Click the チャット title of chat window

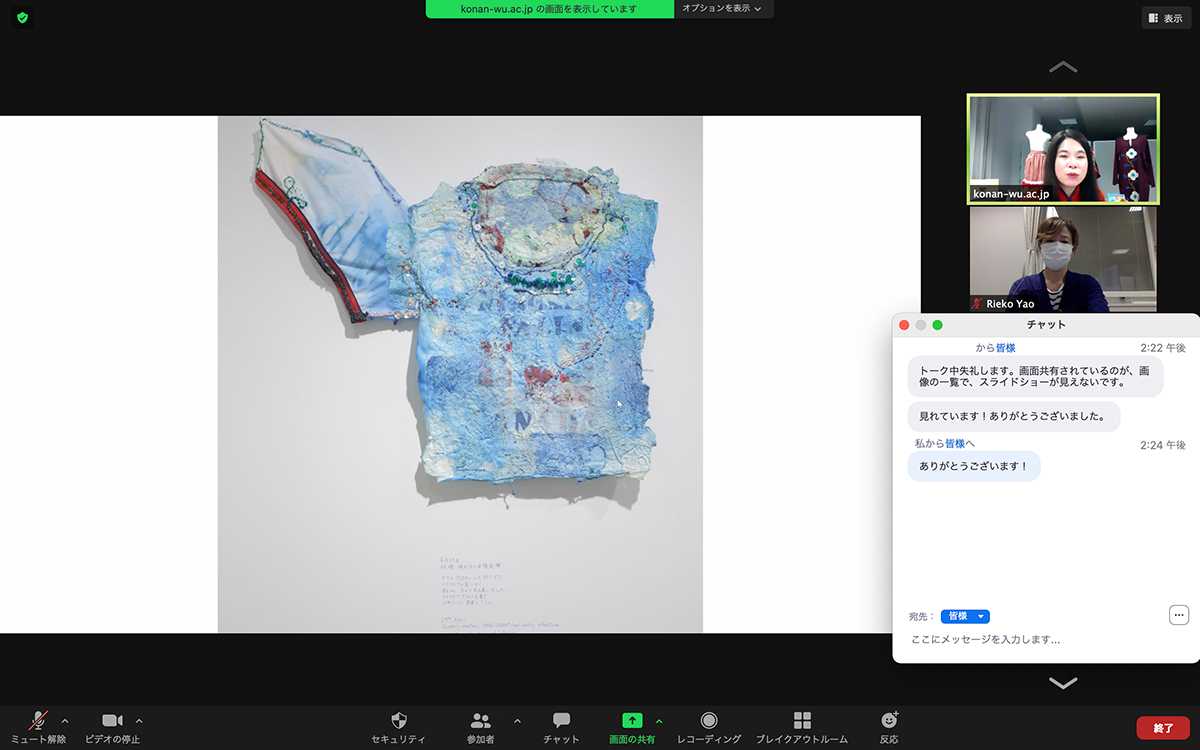1046,325
